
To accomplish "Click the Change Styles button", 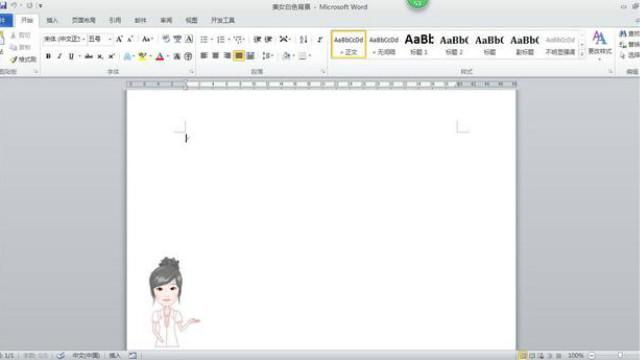I will [600, 46].
